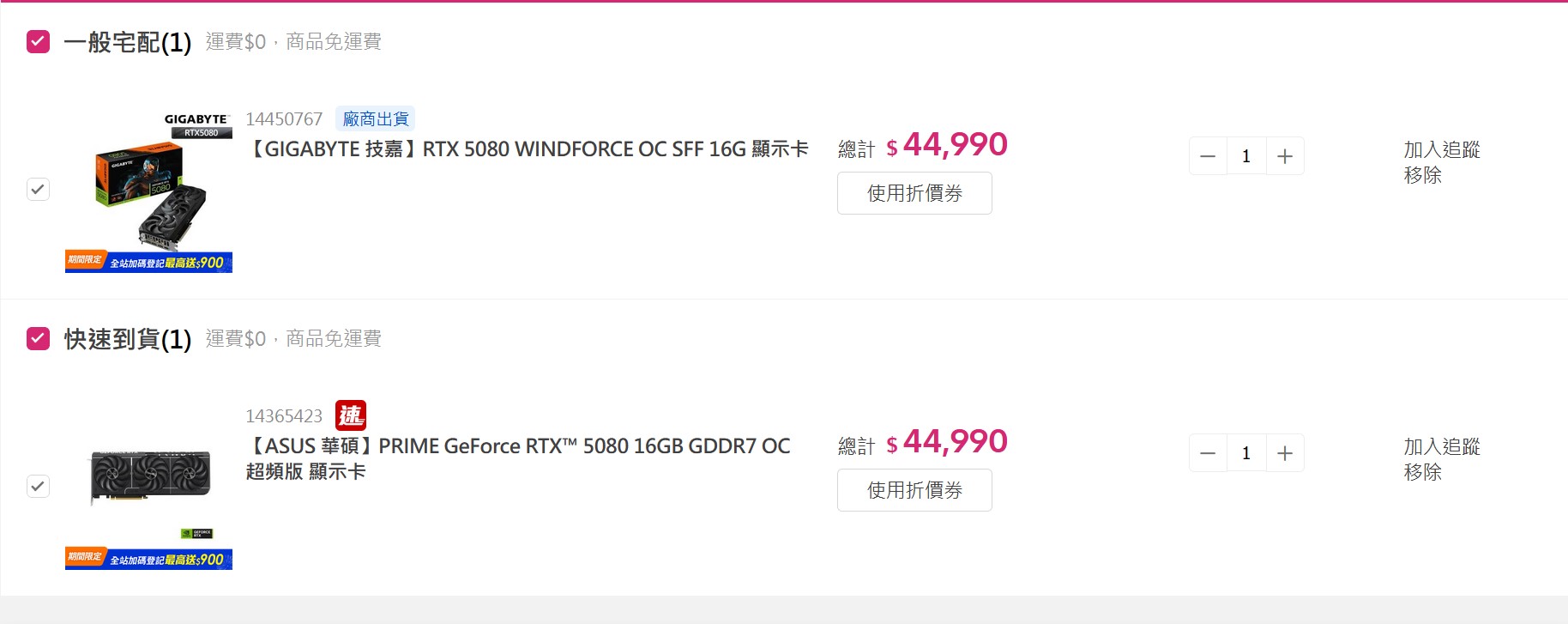Decrease GIGABYTE card quantity with minus
1568x624 pixels.
point(1208,156)
